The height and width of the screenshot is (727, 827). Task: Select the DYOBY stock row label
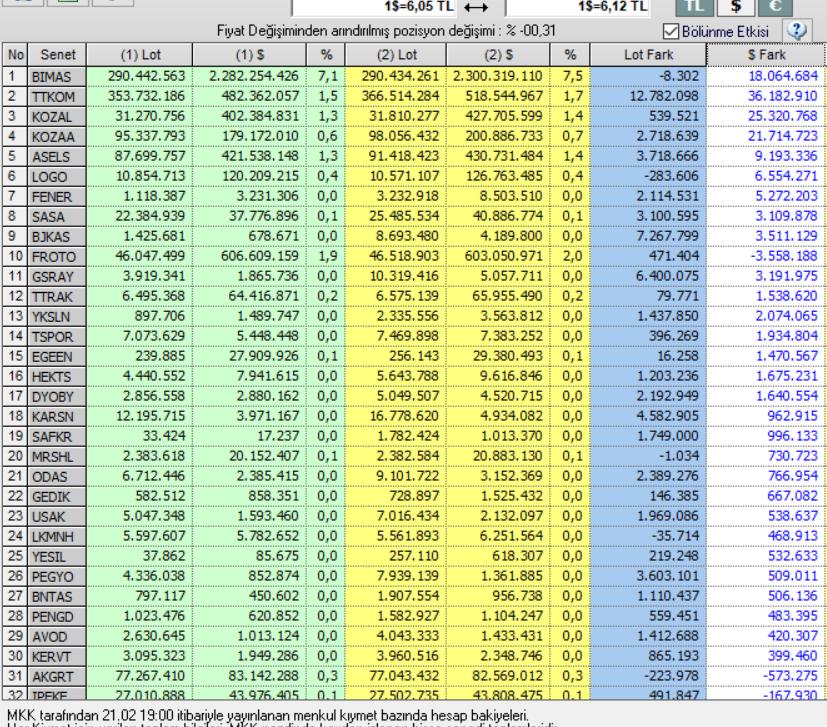[x=57, y=397]
